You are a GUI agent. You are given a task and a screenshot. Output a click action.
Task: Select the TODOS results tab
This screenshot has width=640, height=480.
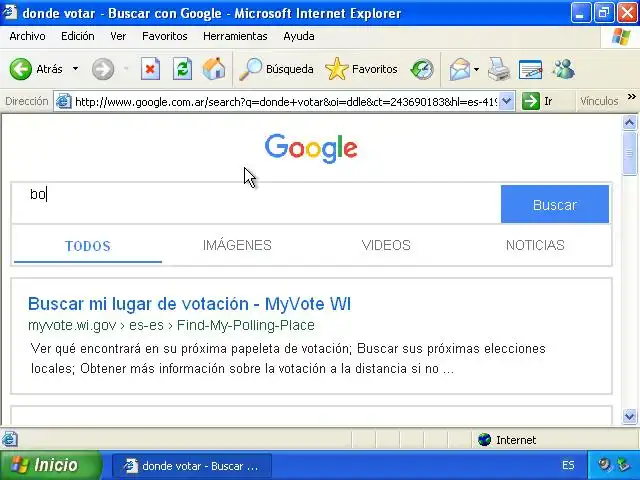(88, 246)
